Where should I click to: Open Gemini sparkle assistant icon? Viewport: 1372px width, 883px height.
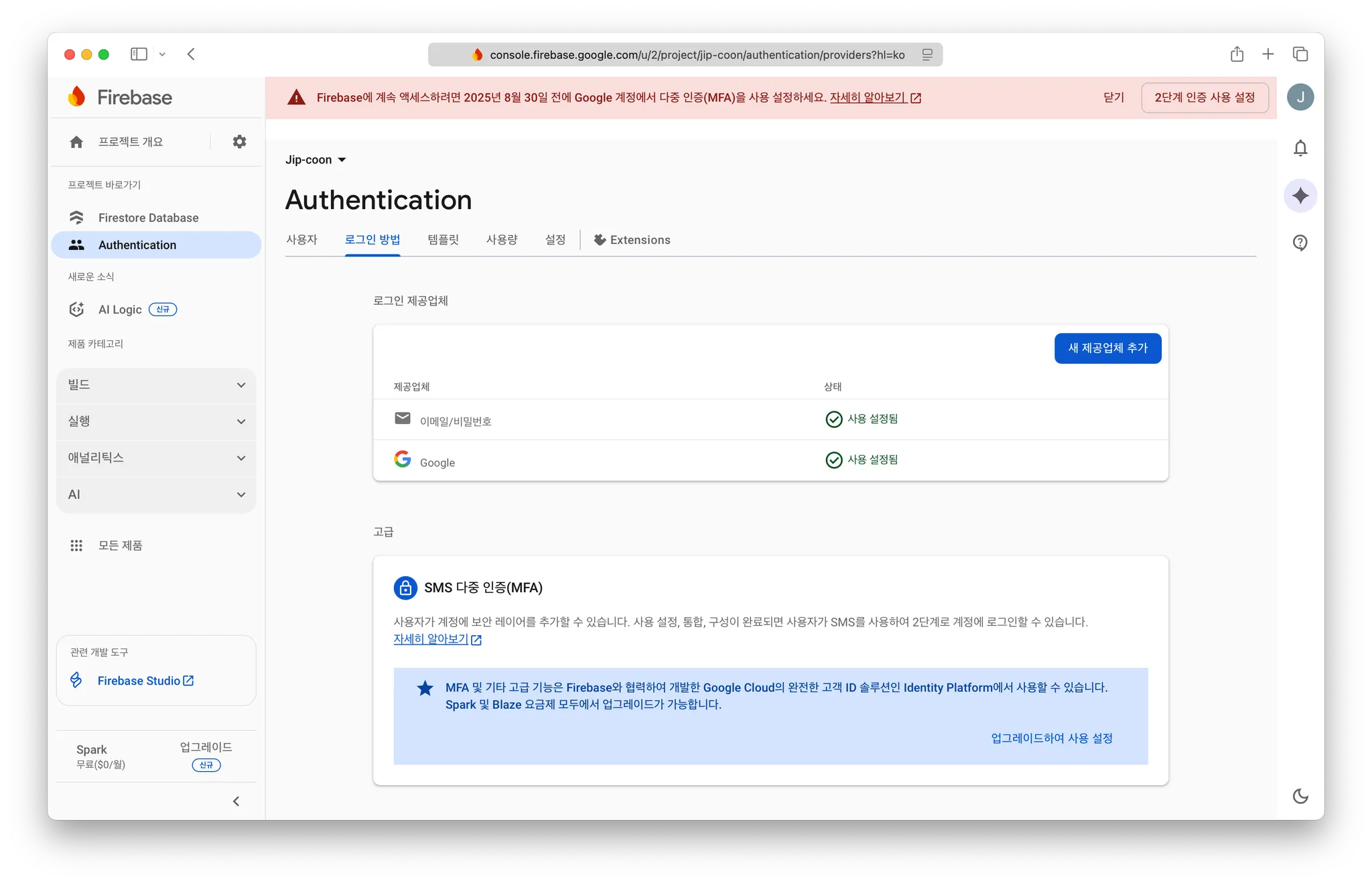tap(1300, 196)
